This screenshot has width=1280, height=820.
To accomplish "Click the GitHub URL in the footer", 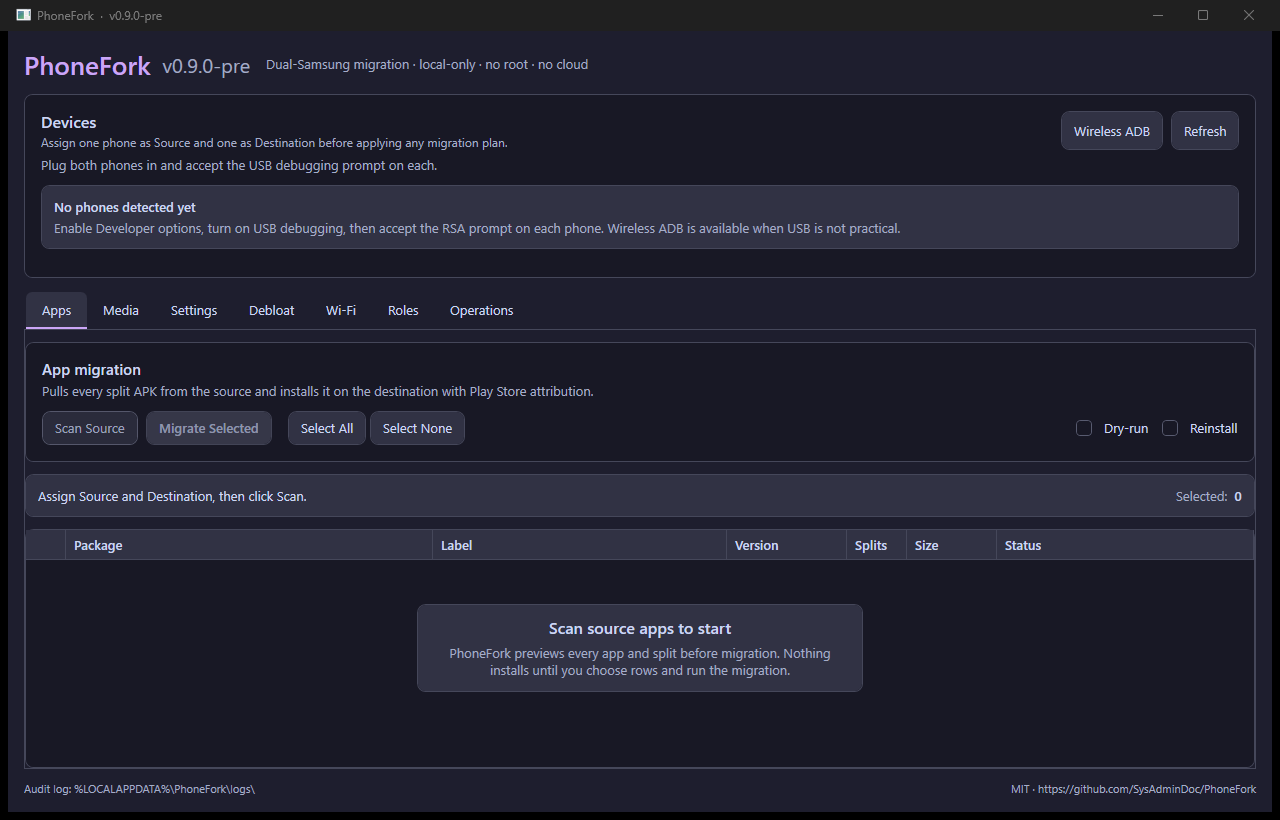I will [1147, 789].
